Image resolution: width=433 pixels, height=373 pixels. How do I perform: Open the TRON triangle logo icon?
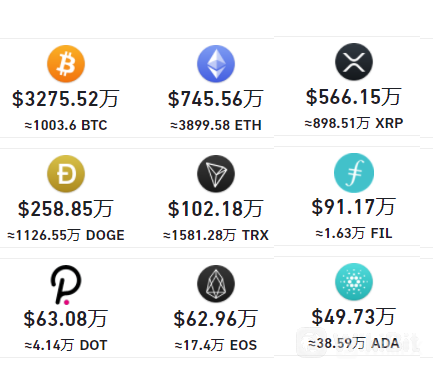216,174
